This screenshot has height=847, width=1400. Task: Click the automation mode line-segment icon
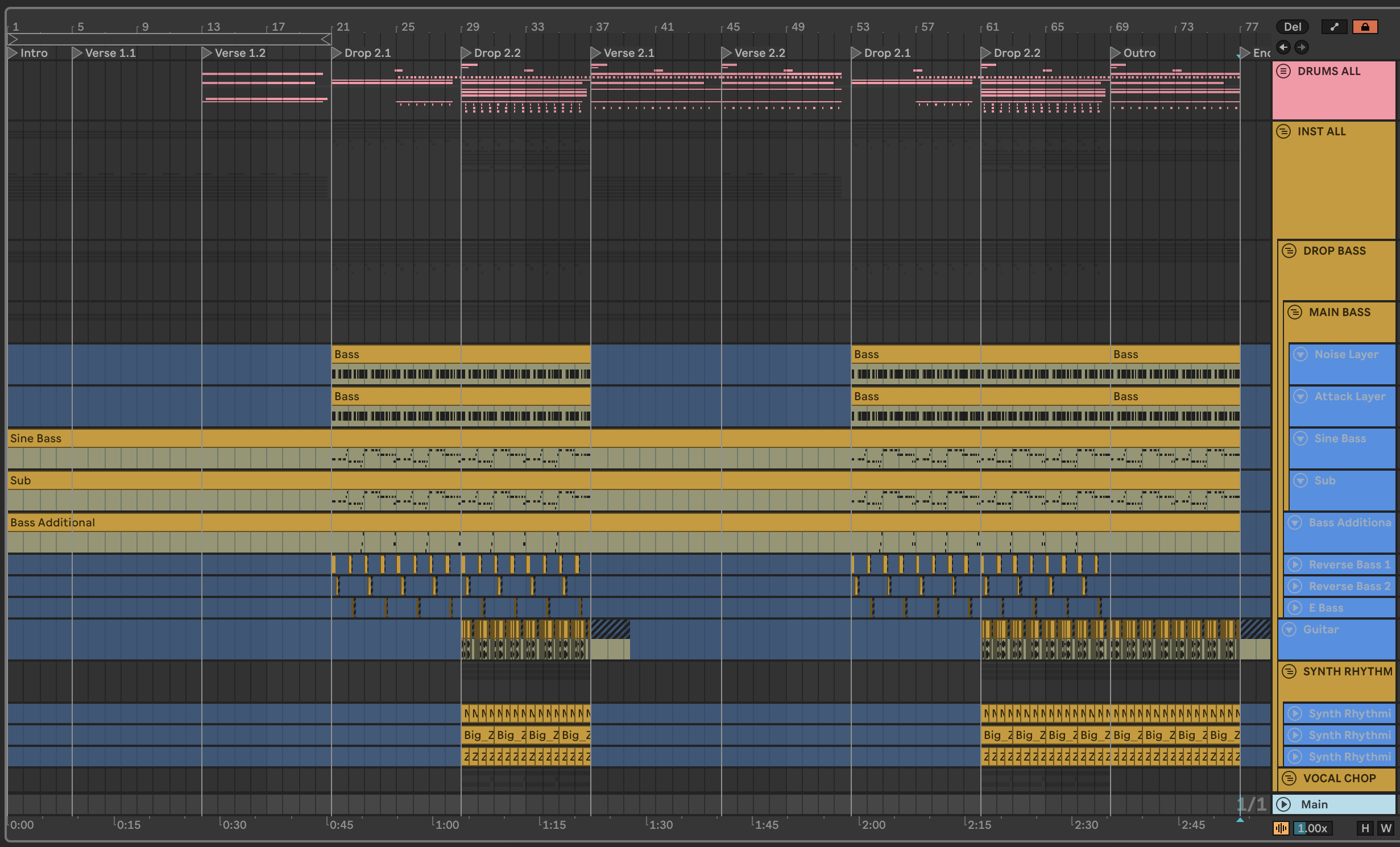coord(1334,27)
